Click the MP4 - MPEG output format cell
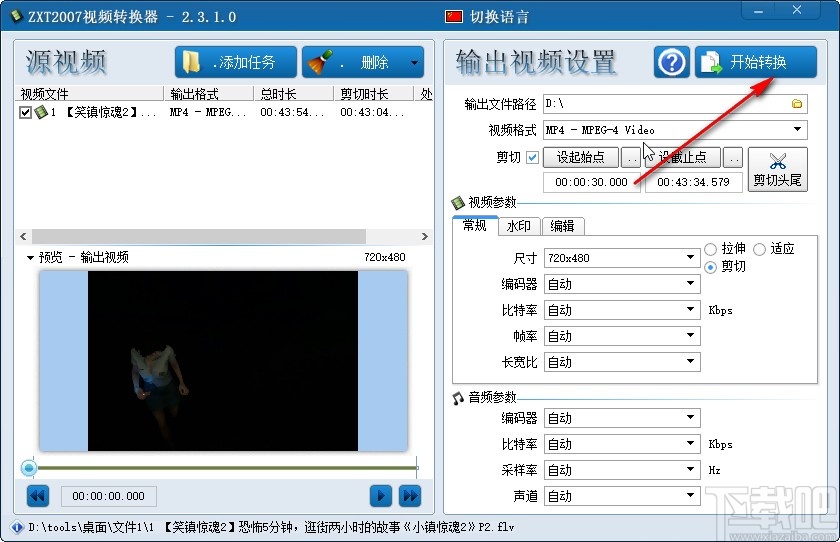The height and width of the screenshot is (542, 840). click(208, 112)
